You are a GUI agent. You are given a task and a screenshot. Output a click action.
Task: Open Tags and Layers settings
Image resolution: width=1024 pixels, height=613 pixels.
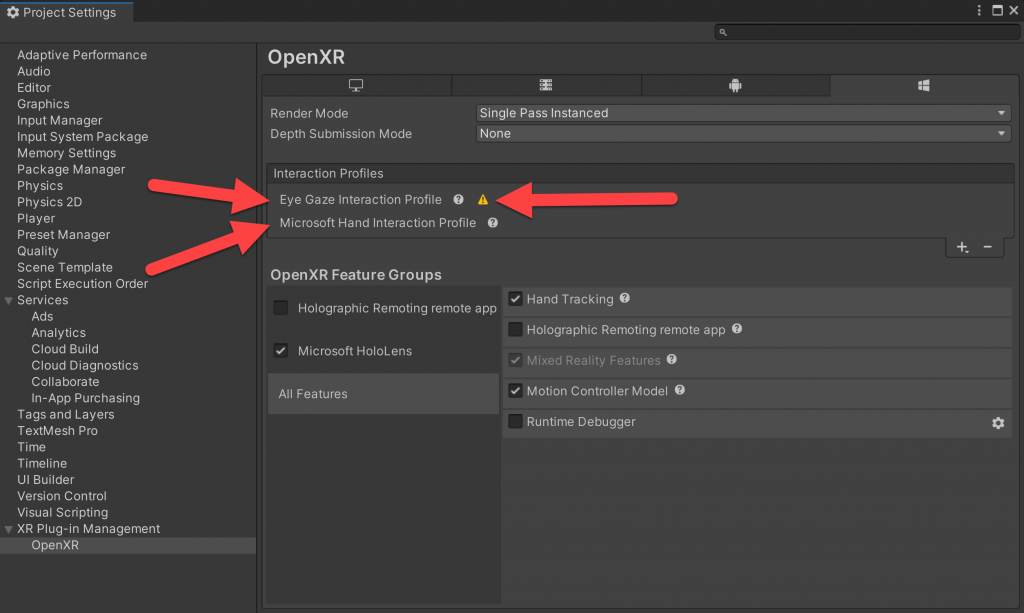65,414
